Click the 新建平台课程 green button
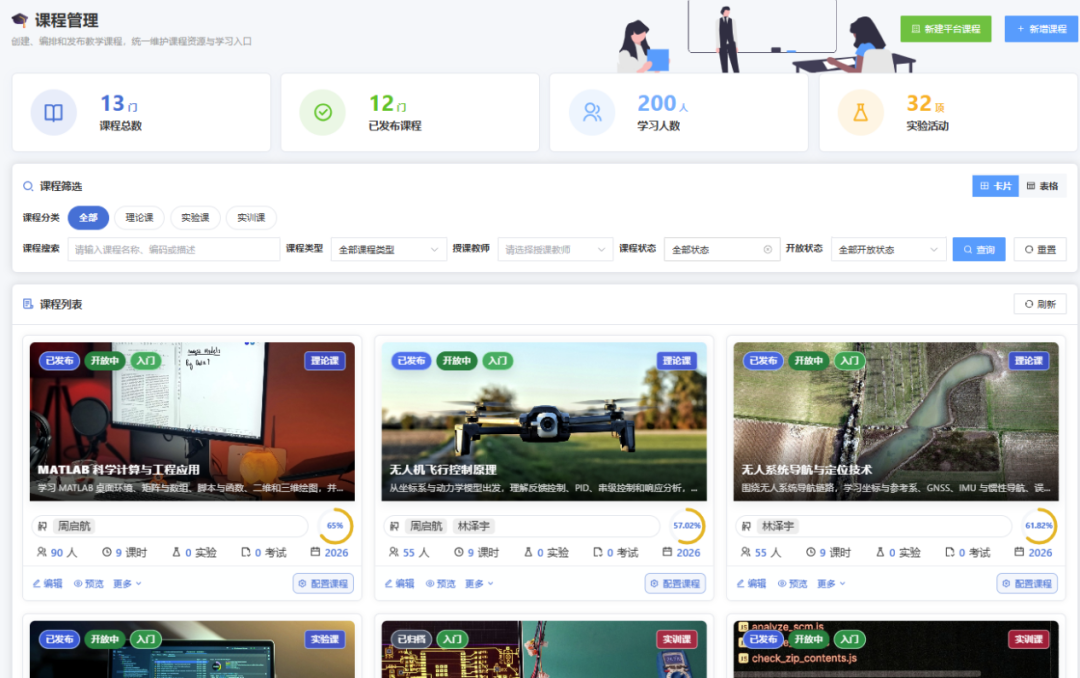The image size is (1080, 678). tap(946, 29)
